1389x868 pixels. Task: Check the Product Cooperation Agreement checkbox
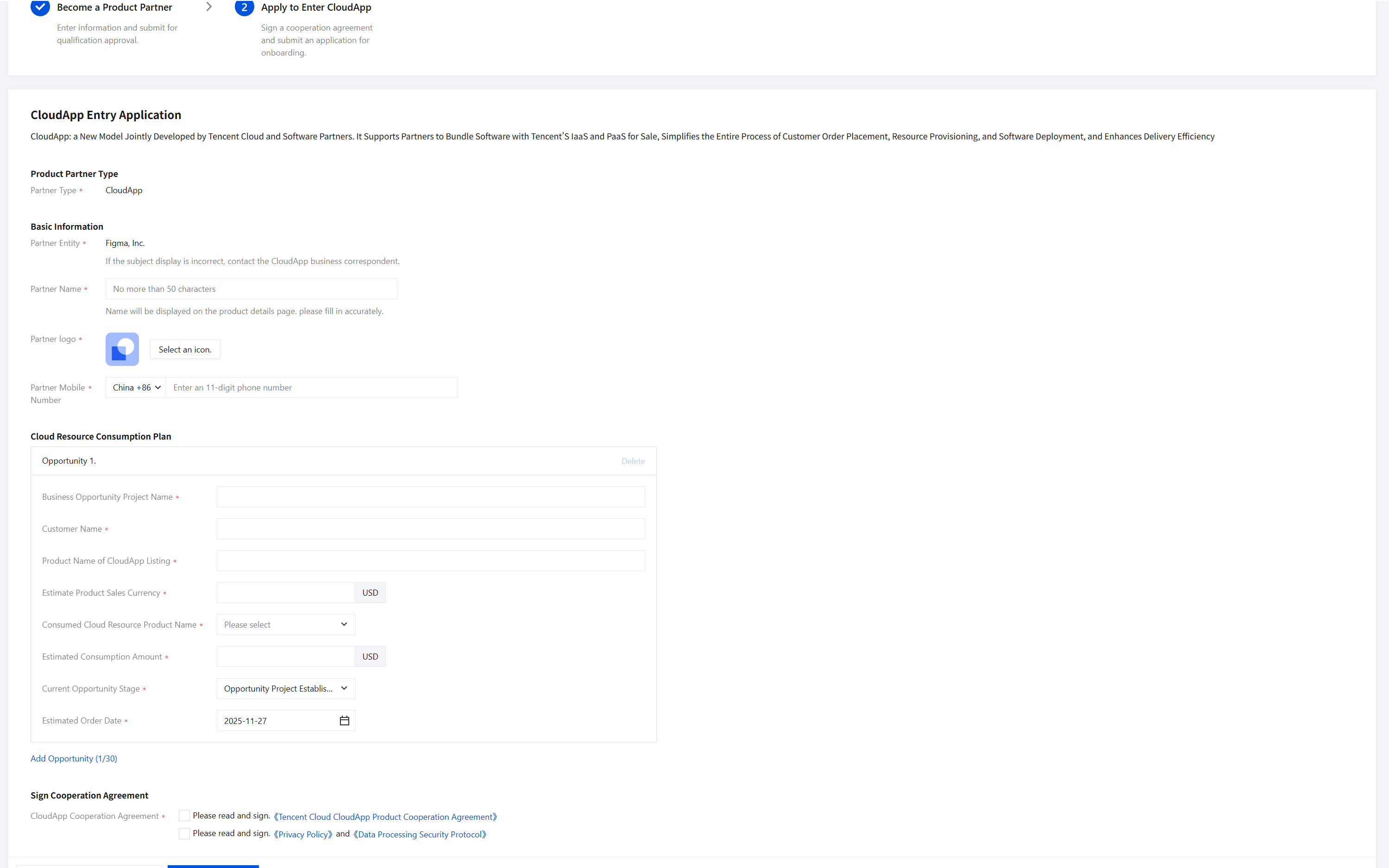[184, 816]
